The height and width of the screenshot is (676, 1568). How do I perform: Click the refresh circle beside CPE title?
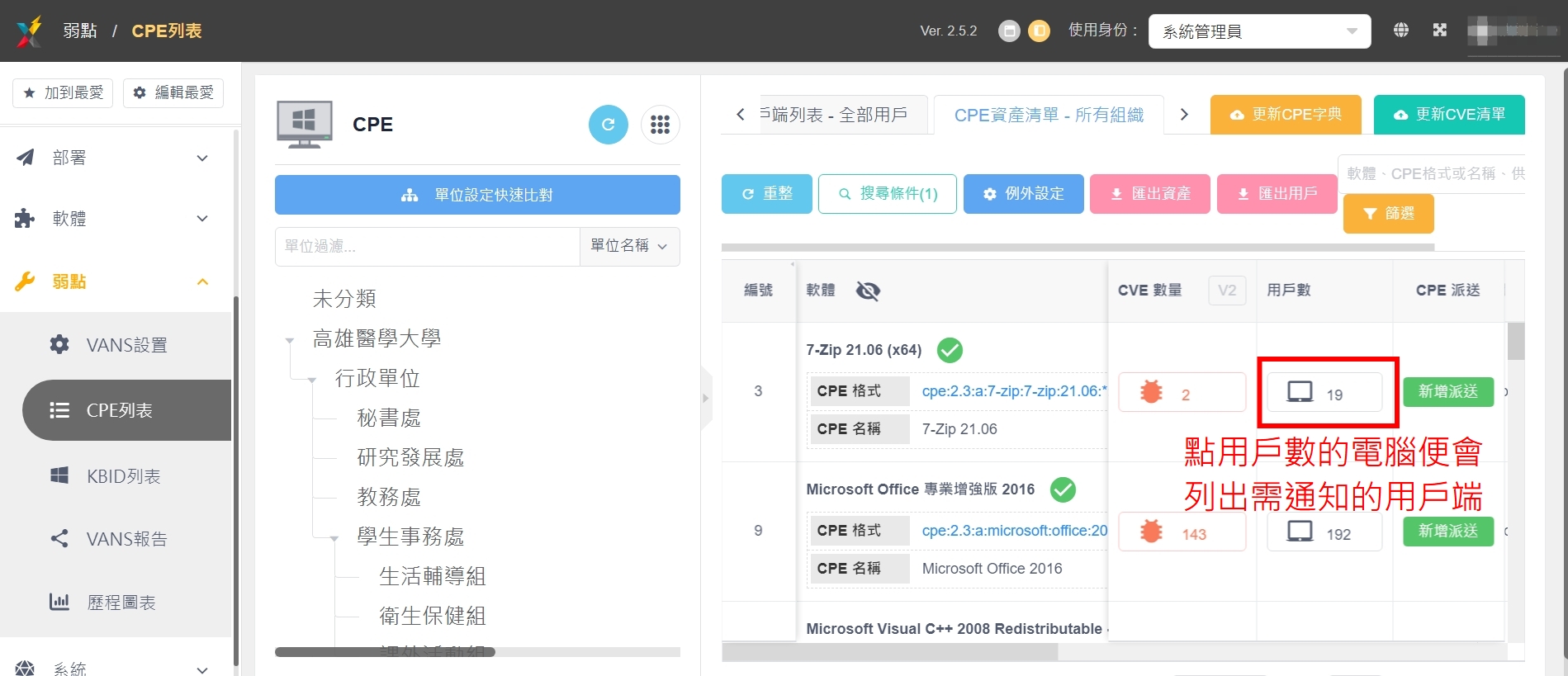[609, 125]
